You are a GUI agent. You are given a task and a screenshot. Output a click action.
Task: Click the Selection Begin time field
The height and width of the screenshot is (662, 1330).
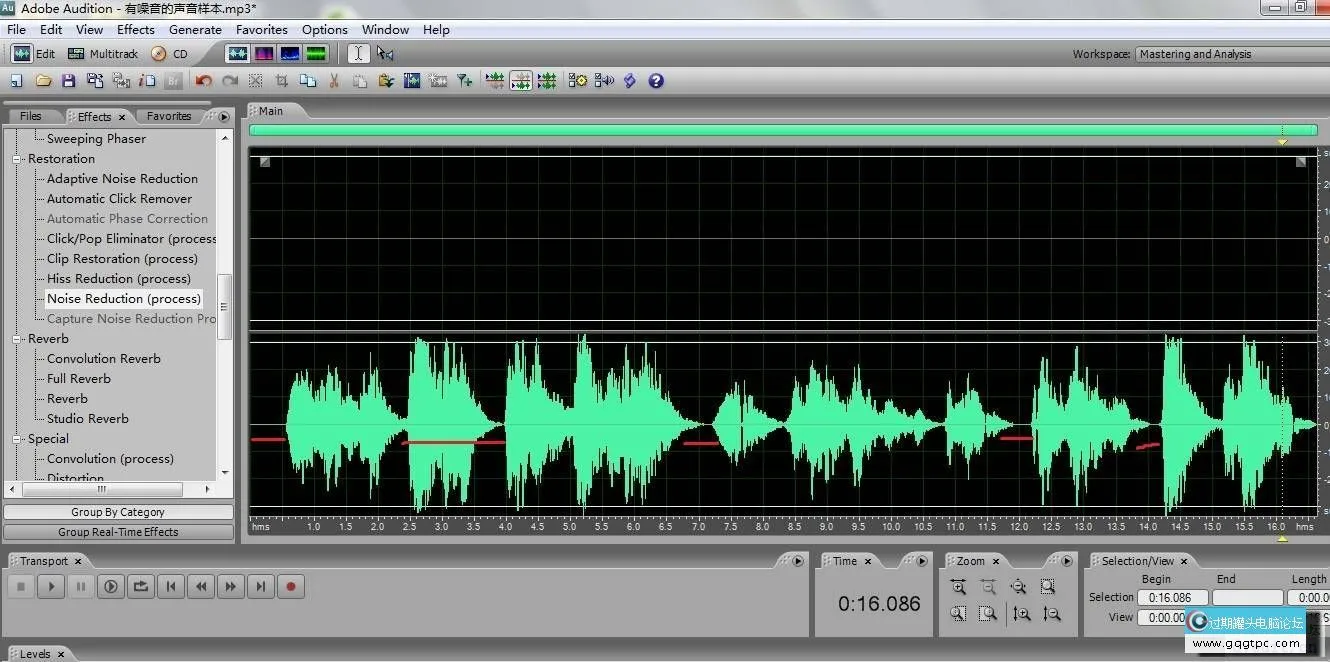[x=1172, y=597]
